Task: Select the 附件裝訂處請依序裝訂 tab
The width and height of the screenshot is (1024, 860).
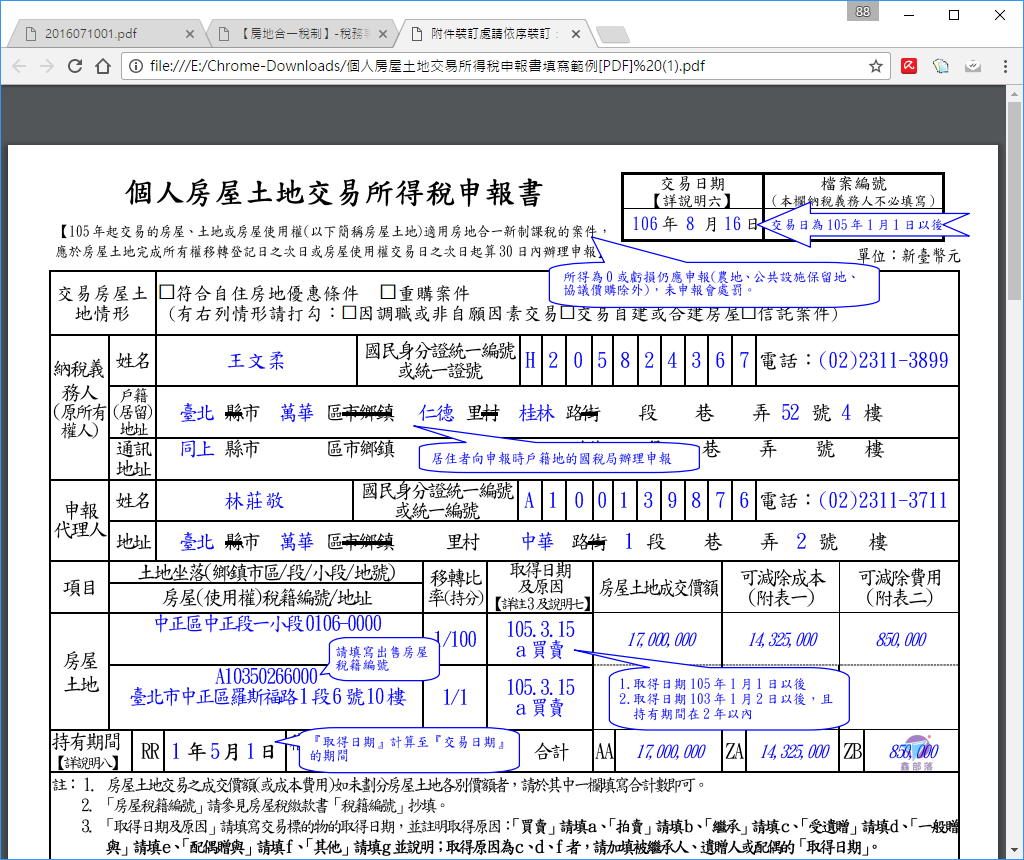Action: 493,34
